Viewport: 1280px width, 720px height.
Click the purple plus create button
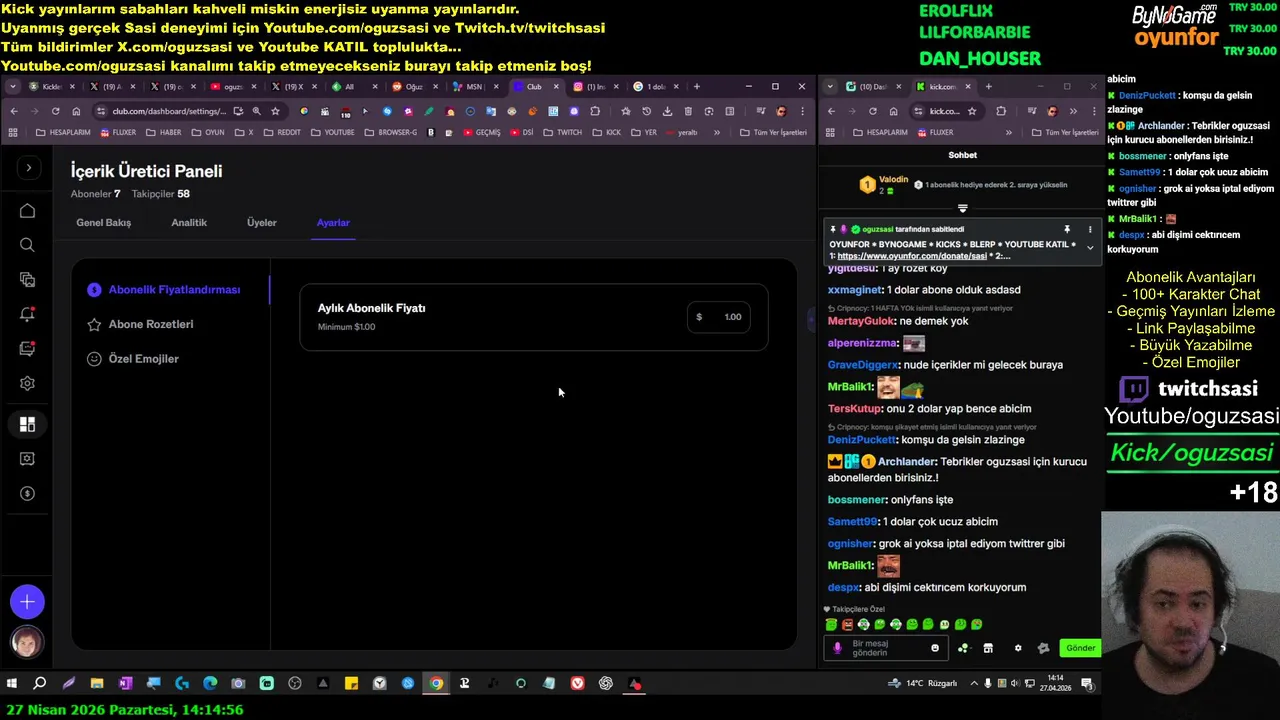coord(27,601)
